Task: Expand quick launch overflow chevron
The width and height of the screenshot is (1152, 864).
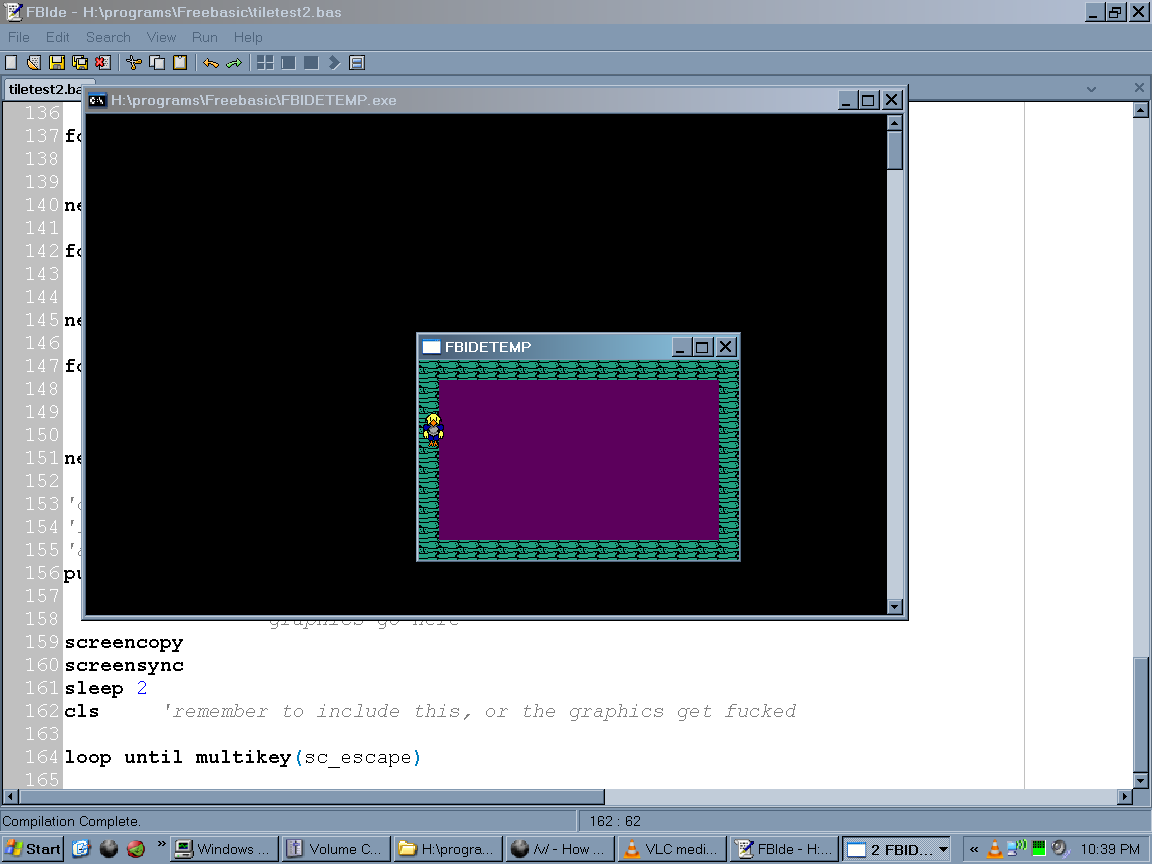Action: (x=162, y=845)
